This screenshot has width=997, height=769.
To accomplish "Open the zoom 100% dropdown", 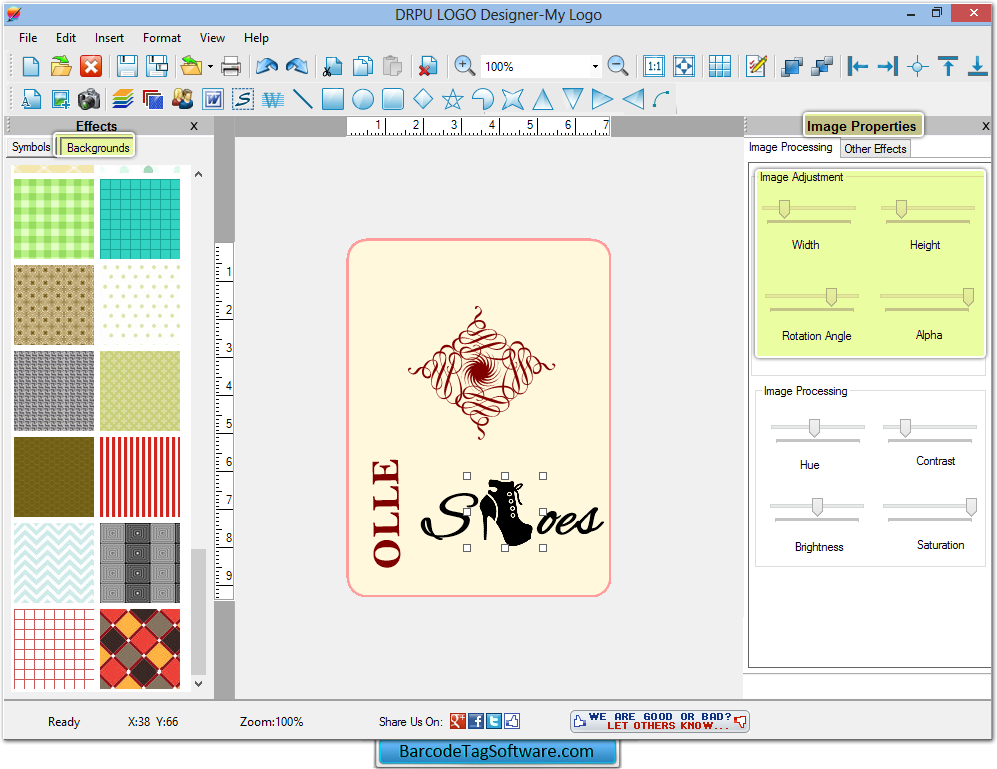I will (595, 66).
